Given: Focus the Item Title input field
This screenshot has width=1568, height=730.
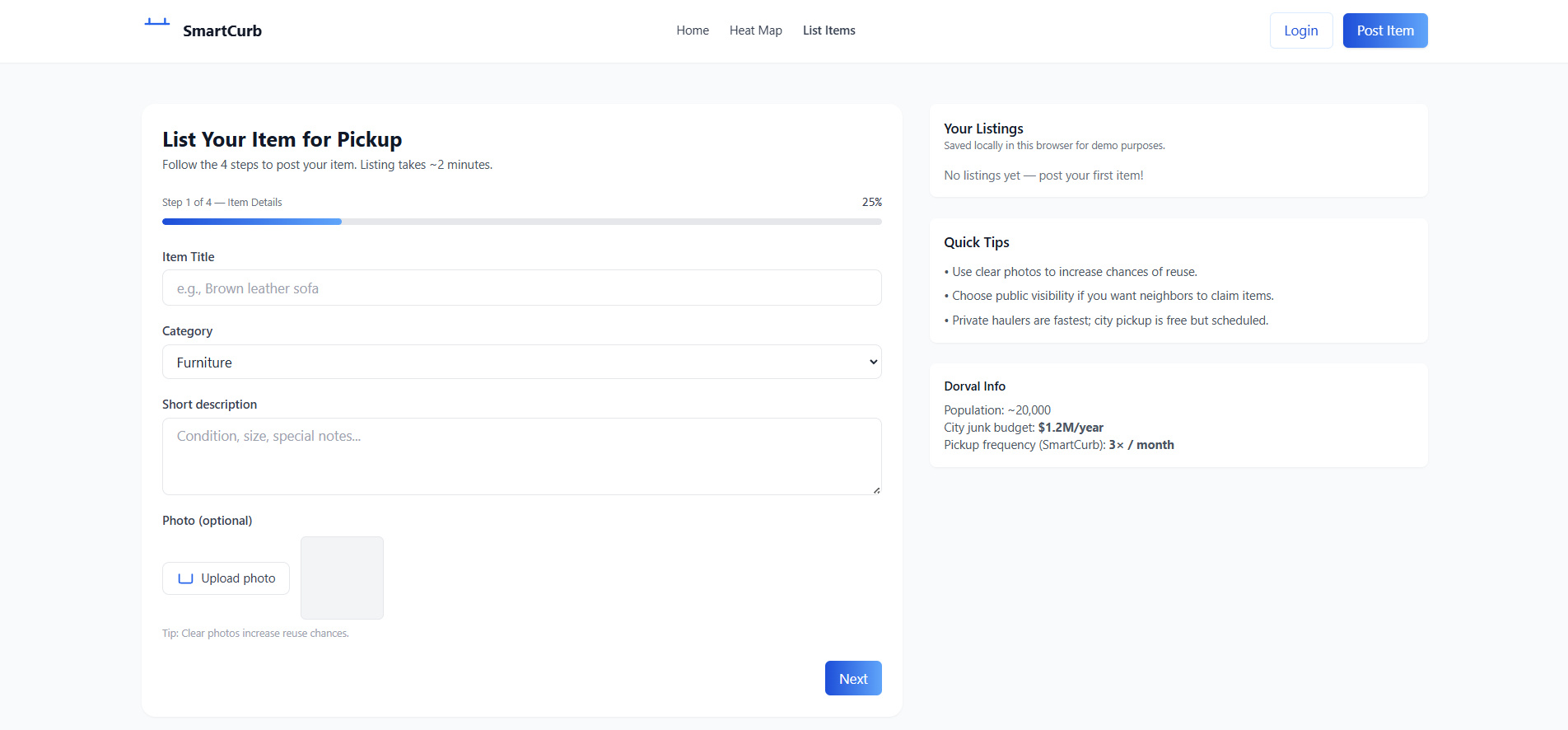Looking at the screenshot, I should 522,288.
